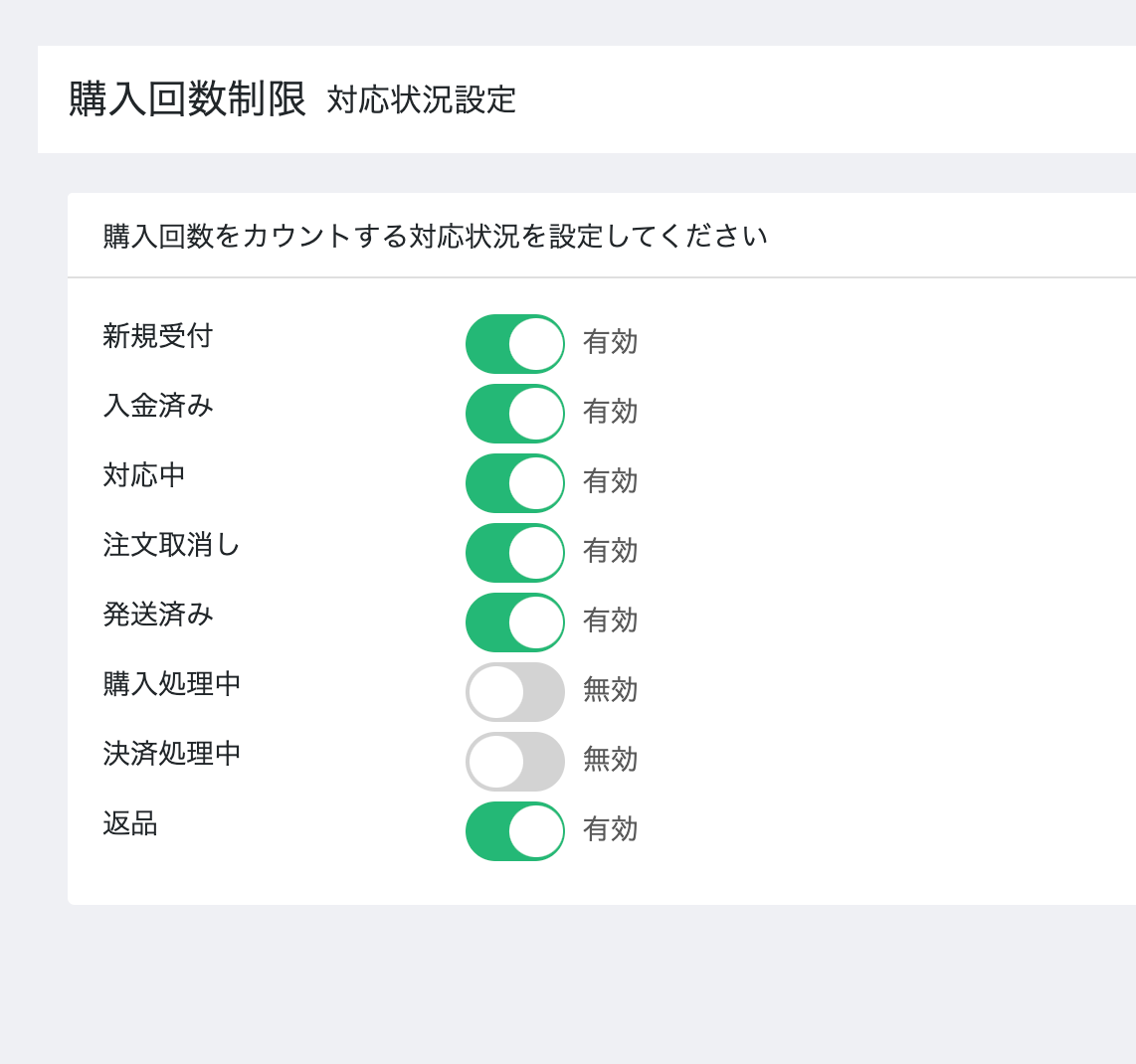Click the 有効 text beside 返品

point(610,828)
